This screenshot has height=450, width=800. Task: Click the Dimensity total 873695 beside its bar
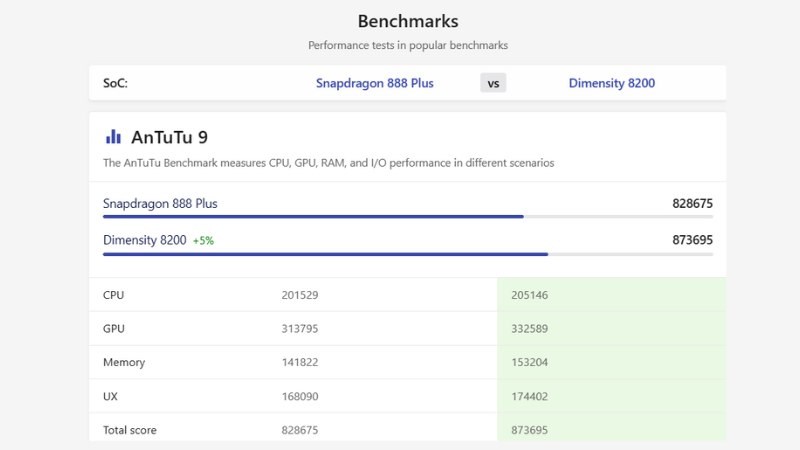click(x=692, y=240)
